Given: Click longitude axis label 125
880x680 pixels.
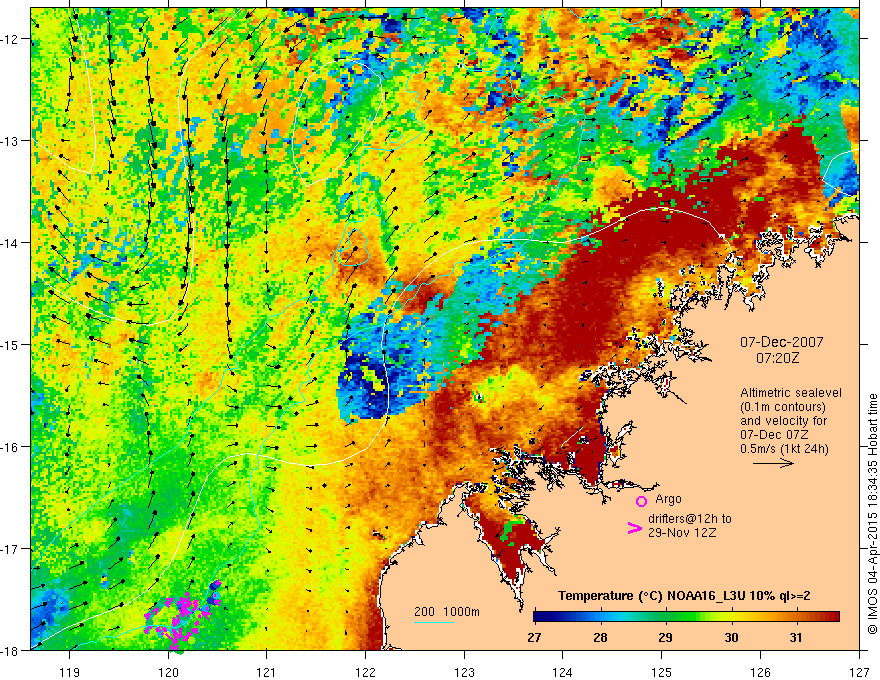Looking at the screenshot, I should 662,672.
